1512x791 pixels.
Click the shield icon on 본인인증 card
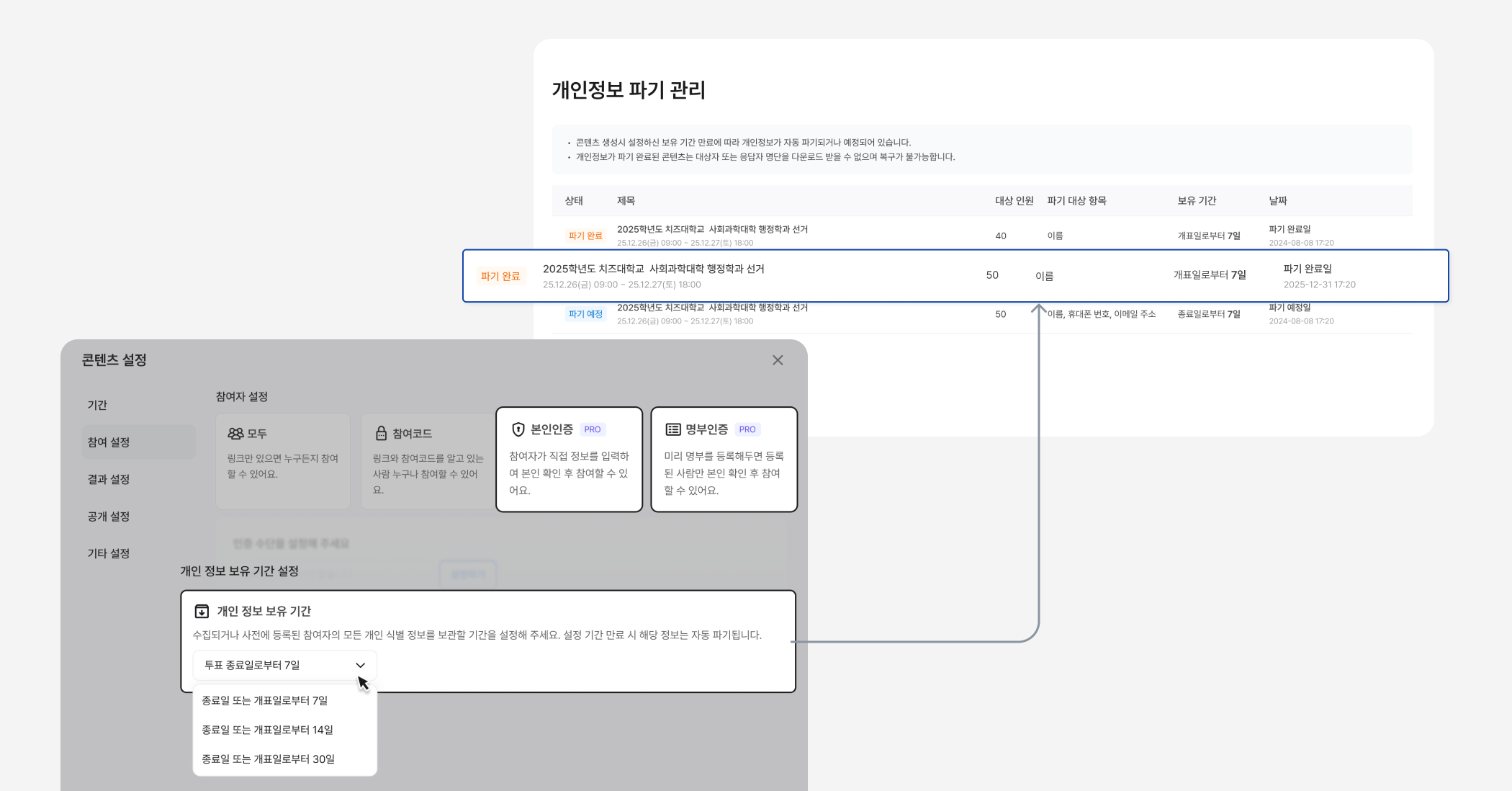click(x=518, y=429)
